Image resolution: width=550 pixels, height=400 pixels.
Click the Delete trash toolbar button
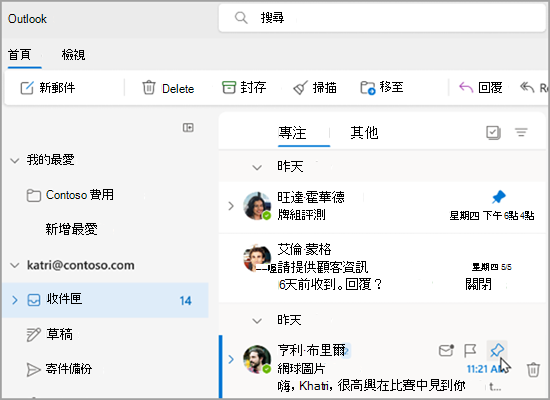pos(168,88)
